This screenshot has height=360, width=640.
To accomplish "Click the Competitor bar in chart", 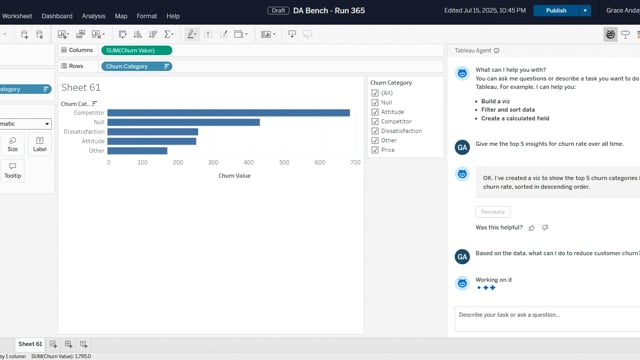I will (229, 113).
